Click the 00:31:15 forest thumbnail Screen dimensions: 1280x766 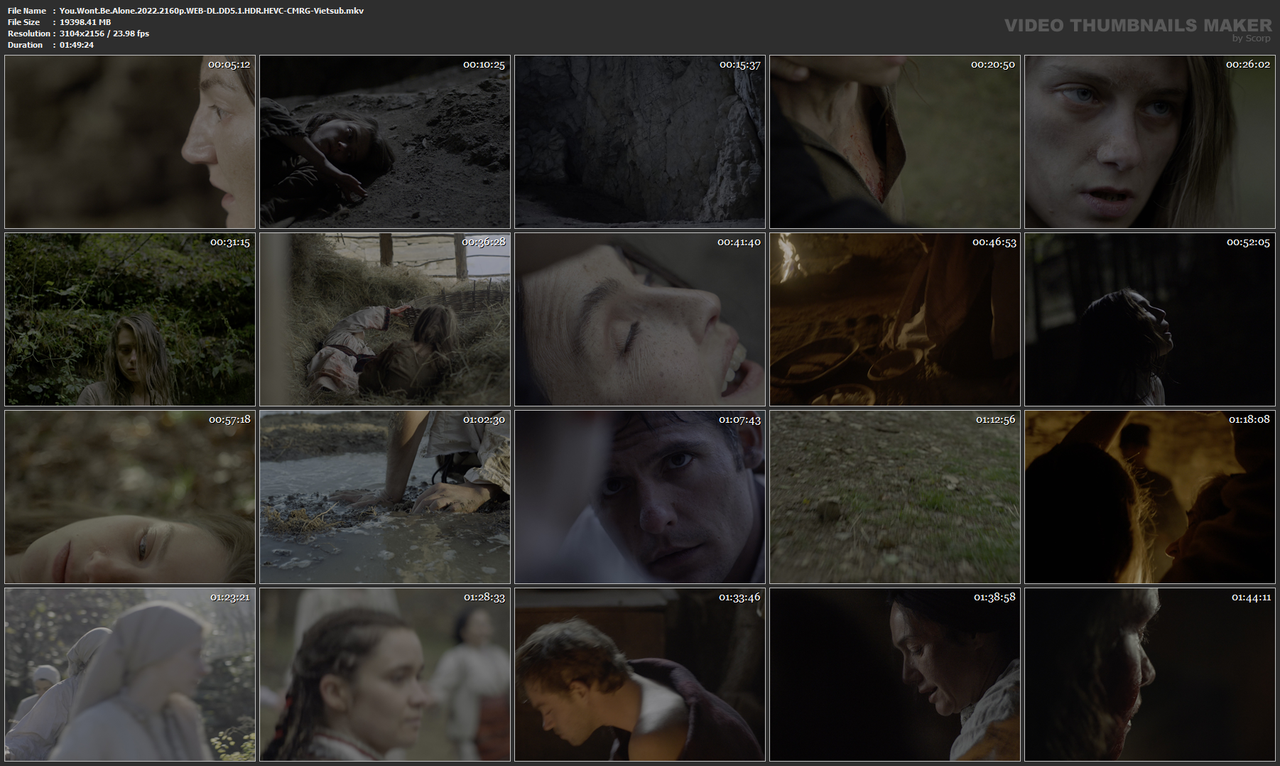coord(130,320)
